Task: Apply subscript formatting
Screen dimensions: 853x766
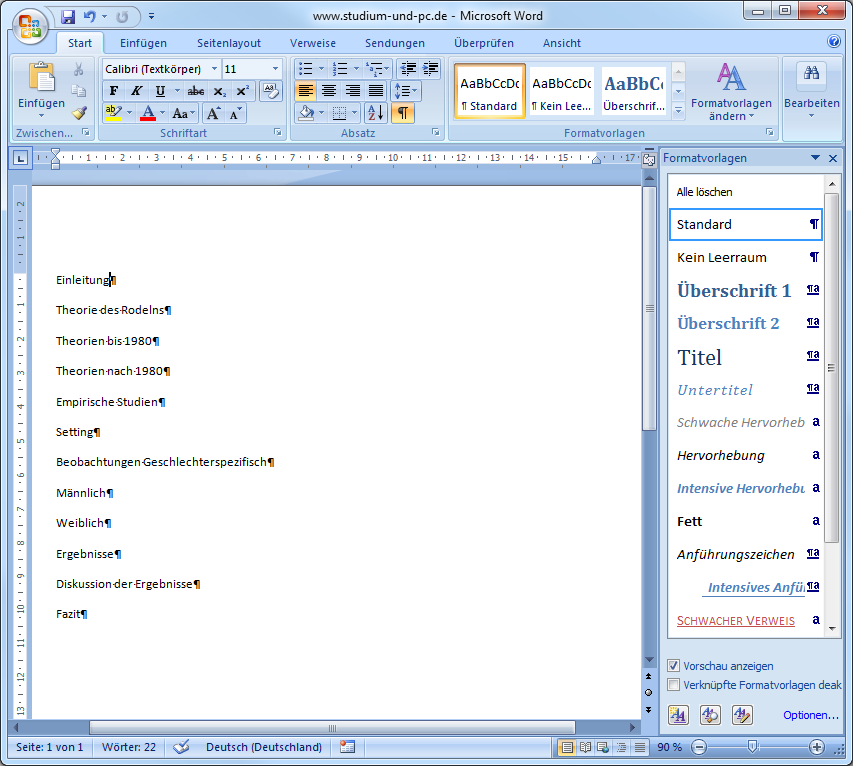Action: [x=220, y=91]
